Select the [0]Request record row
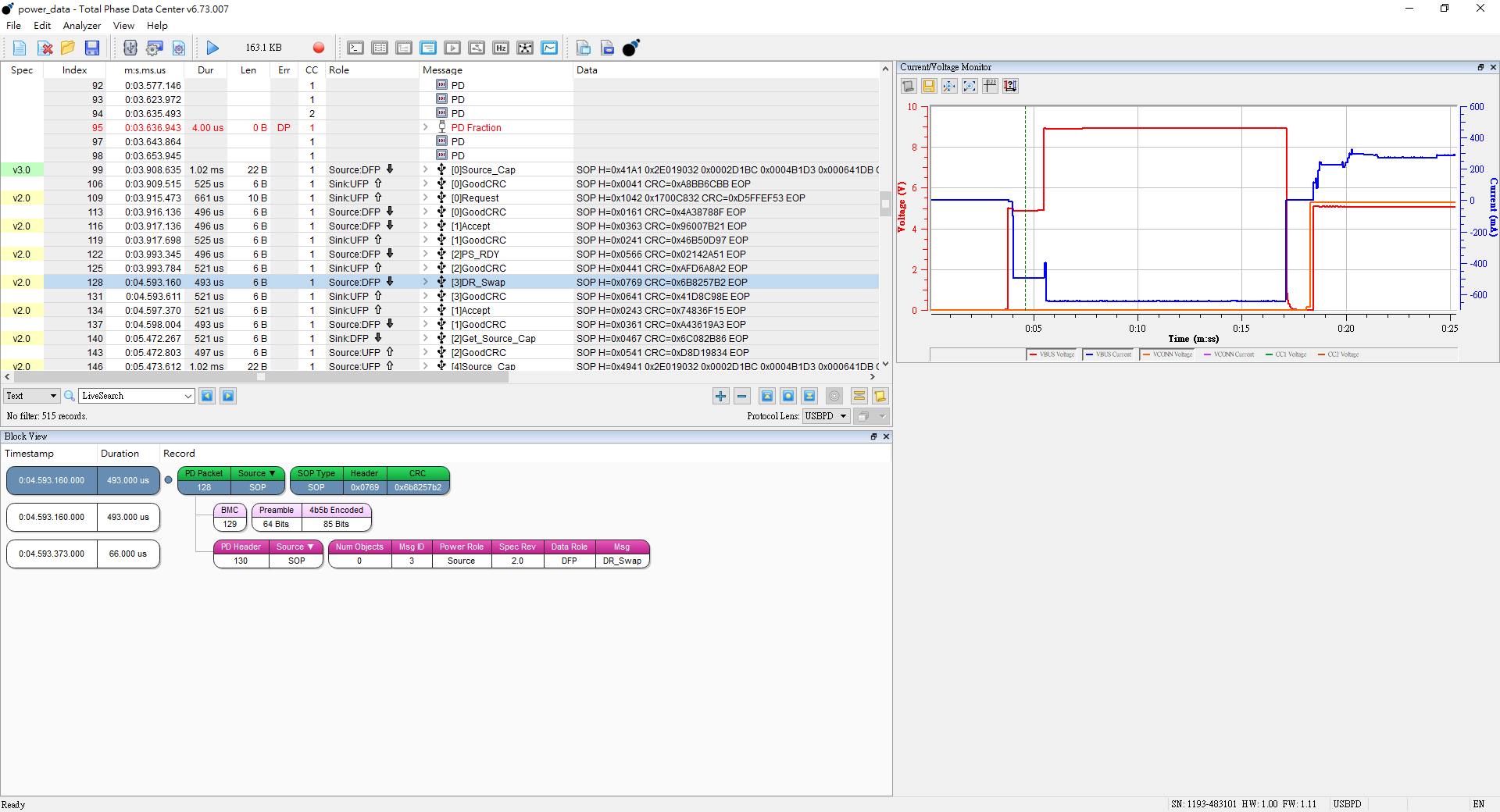Image resolution: width=1500 pixels, height=812 pixels. coord(479,198)
